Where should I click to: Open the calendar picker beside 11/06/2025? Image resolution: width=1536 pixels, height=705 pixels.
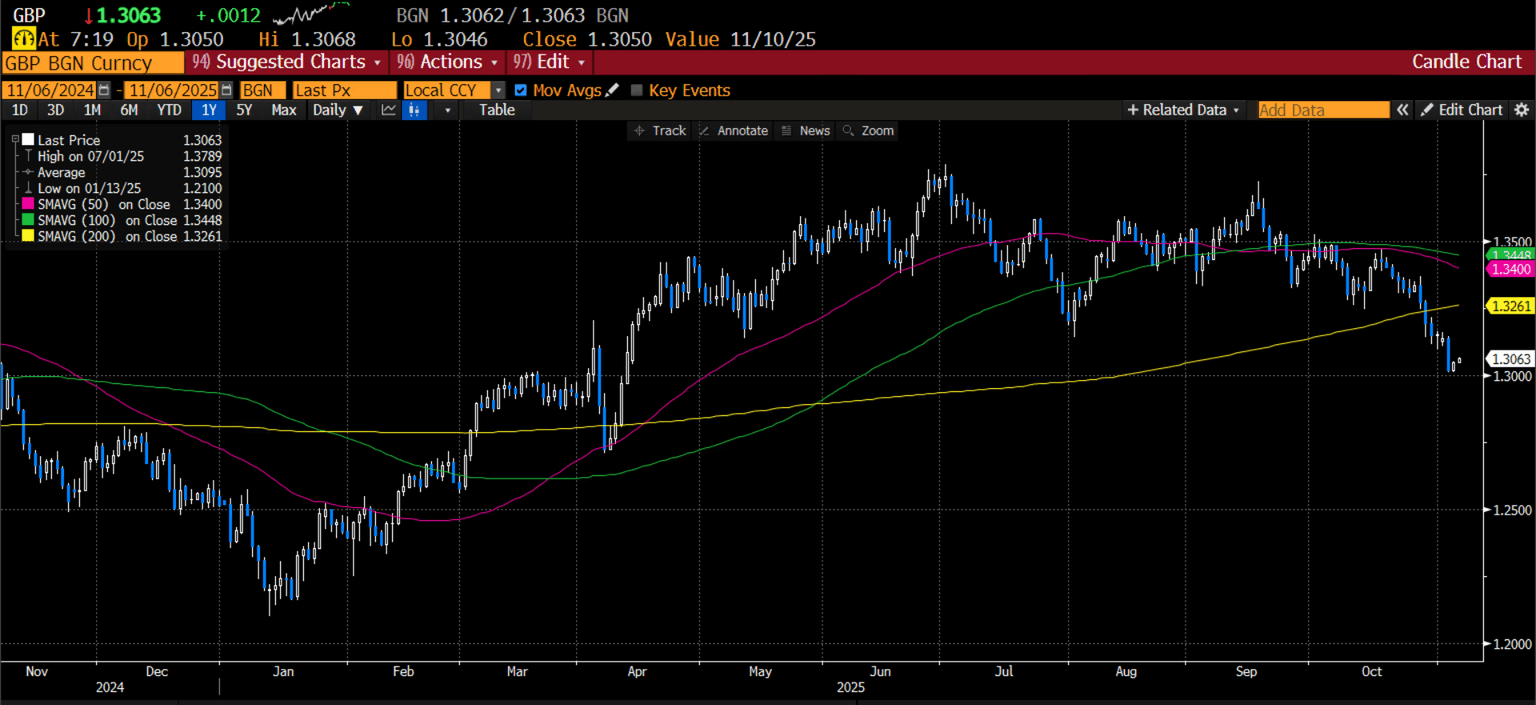[x=227, y=90]
